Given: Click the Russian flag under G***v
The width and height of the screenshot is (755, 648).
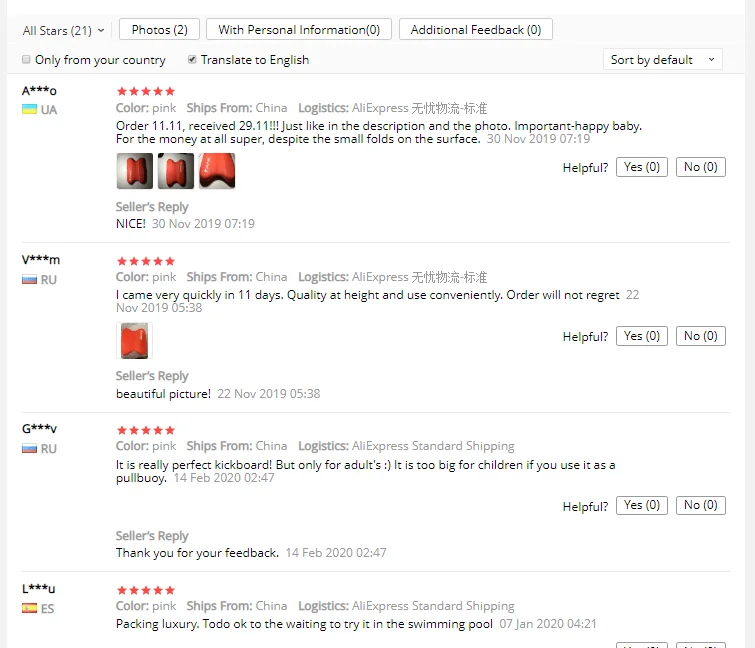Looking at the screenshot, I should click(29, 449).
